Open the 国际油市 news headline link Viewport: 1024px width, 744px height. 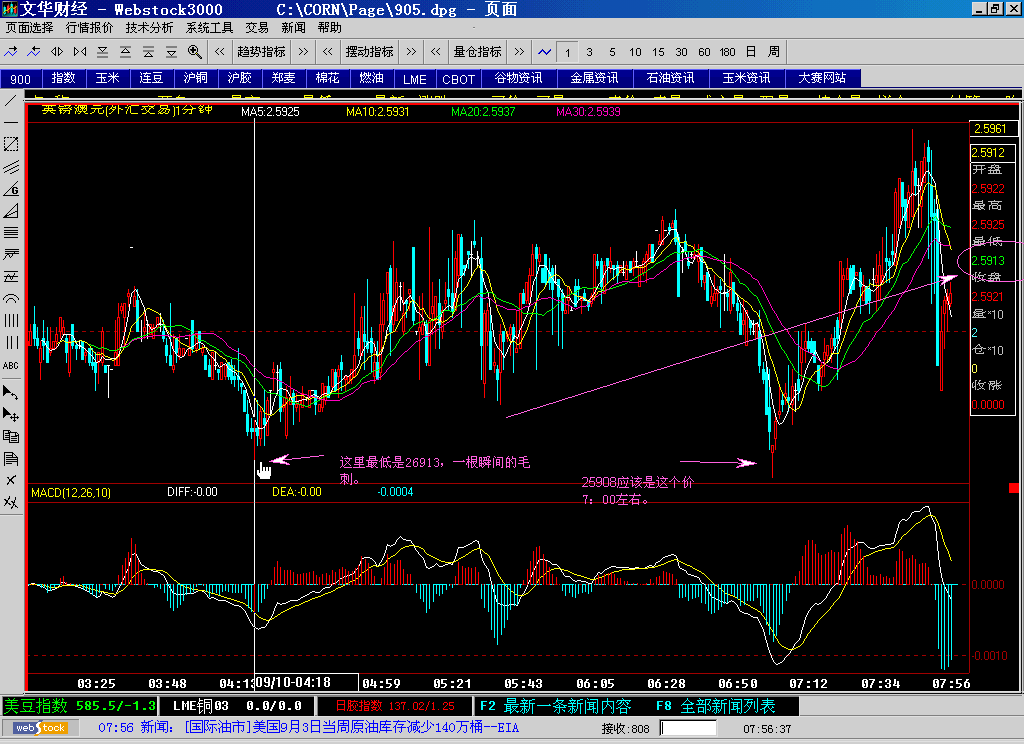click(351, 728)
